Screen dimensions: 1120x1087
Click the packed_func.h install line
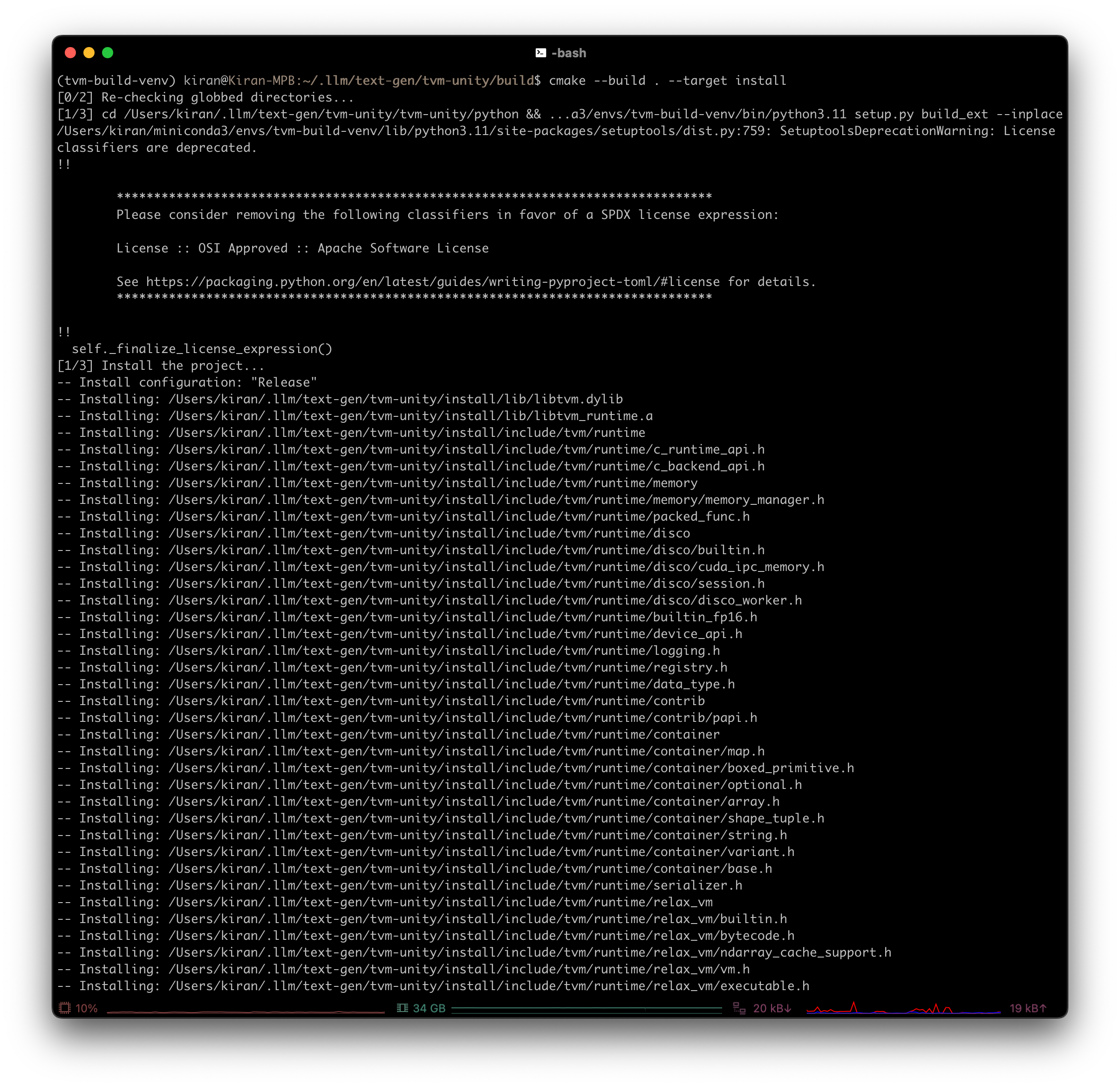(403, 516)
